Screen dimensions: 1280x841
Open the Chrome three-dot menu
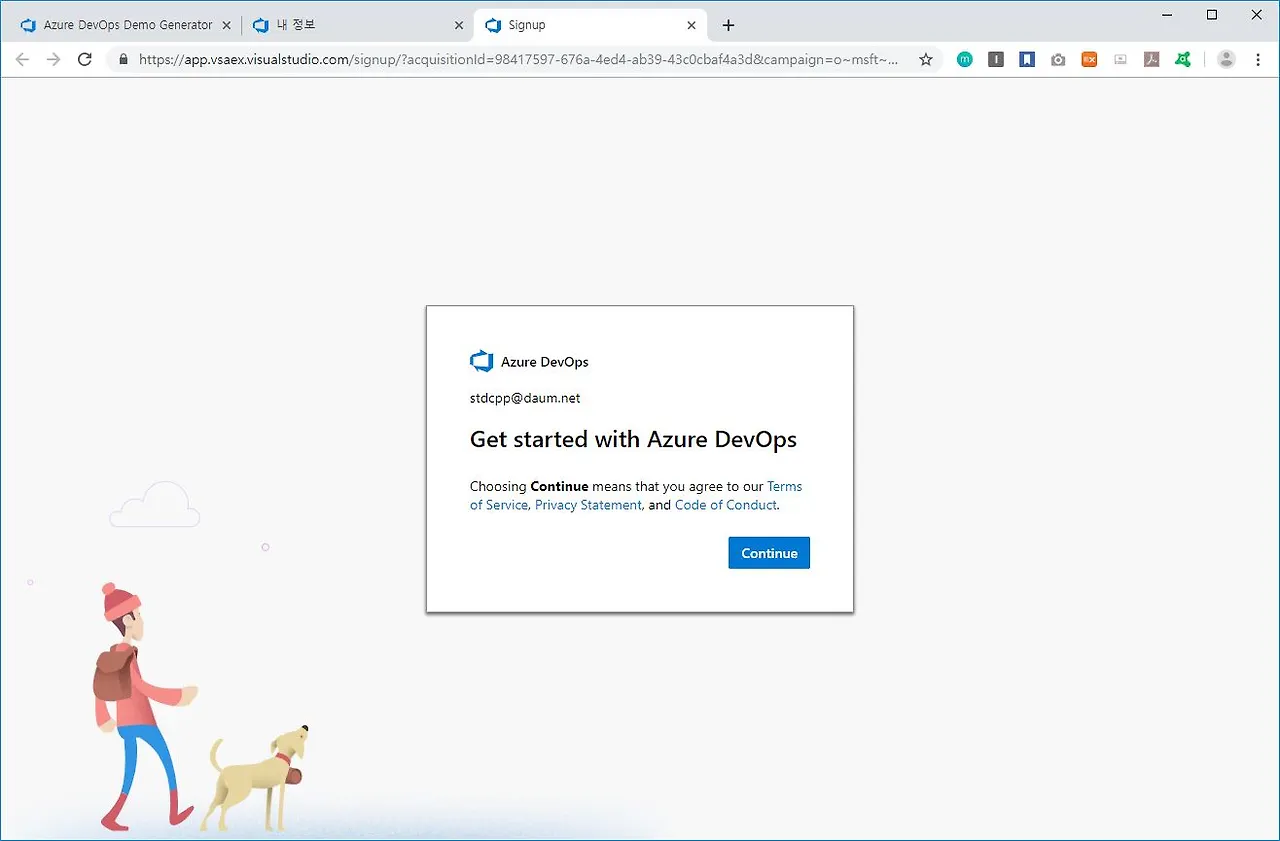tap(1258, 59)
